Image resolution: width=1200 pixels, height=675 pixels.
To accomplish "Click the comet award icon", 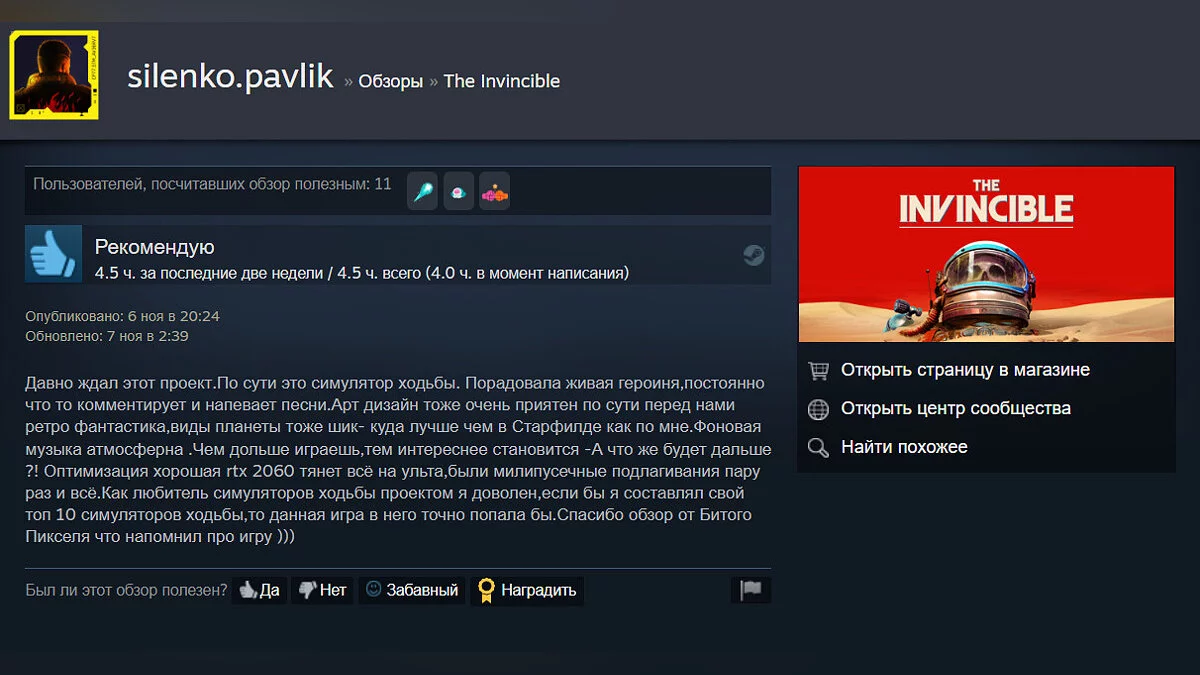I will [x=423, y=190].
